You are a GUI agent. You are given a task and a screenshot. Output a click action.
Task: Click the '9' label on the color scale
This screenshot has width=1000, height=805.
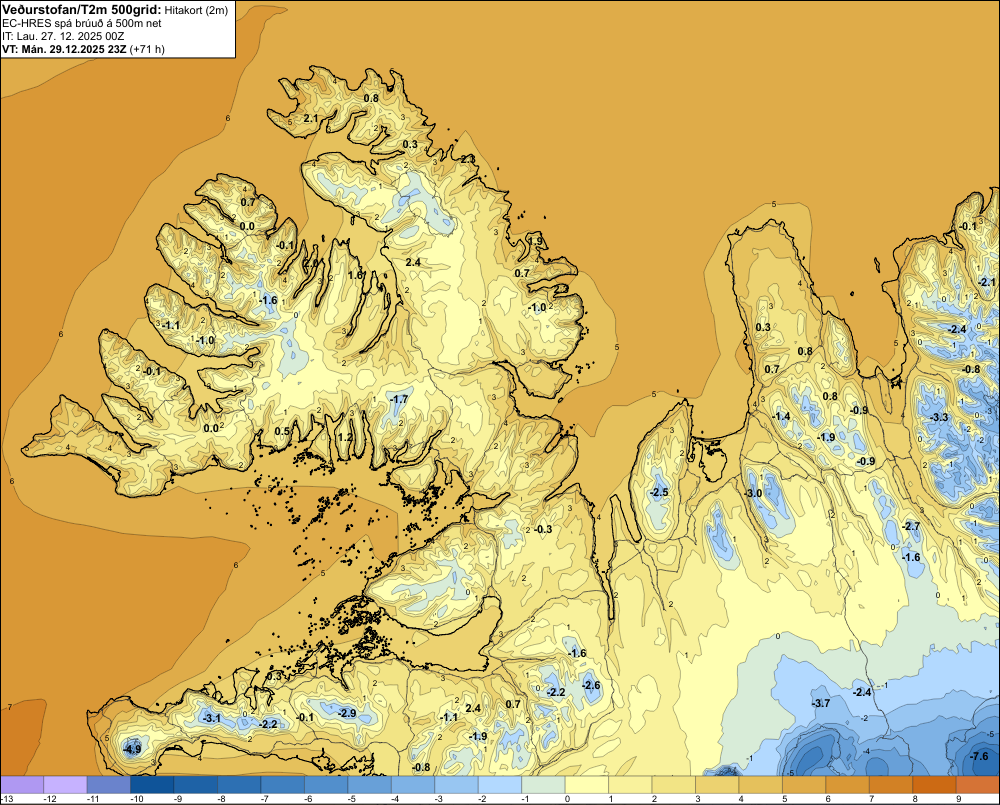pyautogui.click(x=958, y=799)
